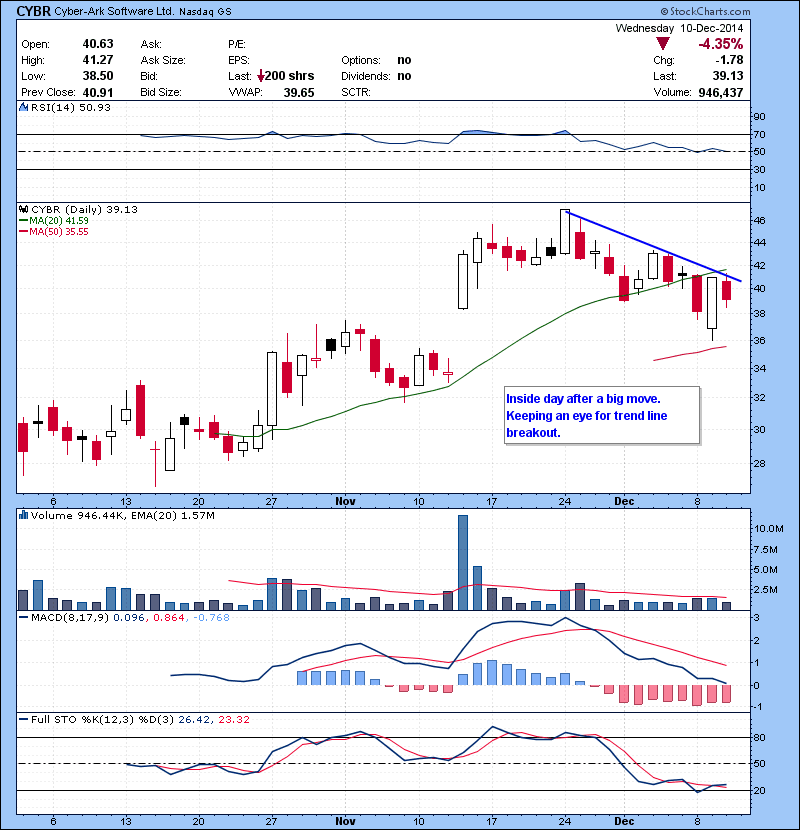Click the stochastic %K value 26.42

pos(194,719)
